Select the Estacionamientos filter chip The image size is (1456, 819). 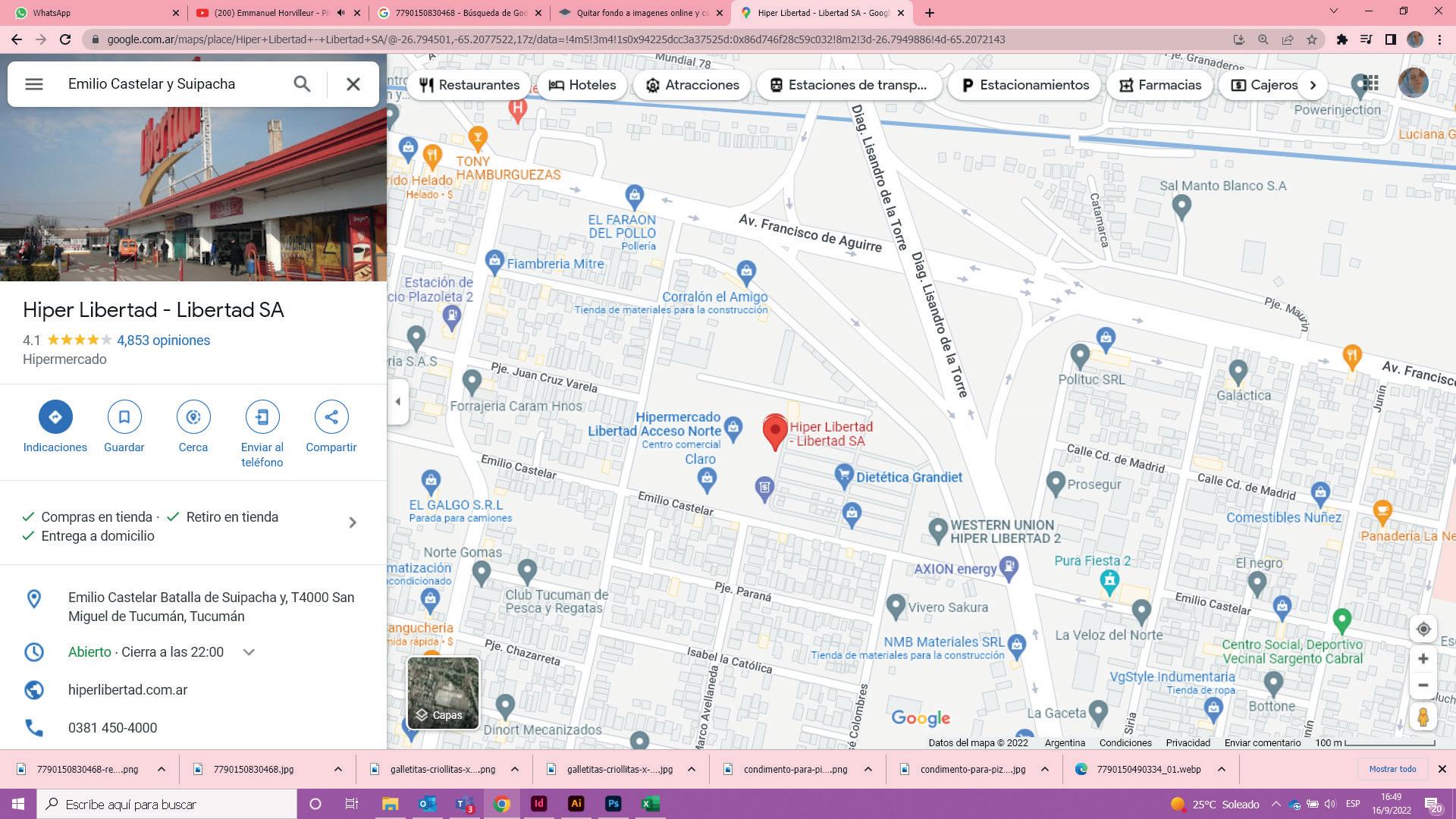(x=1025, y=85)
